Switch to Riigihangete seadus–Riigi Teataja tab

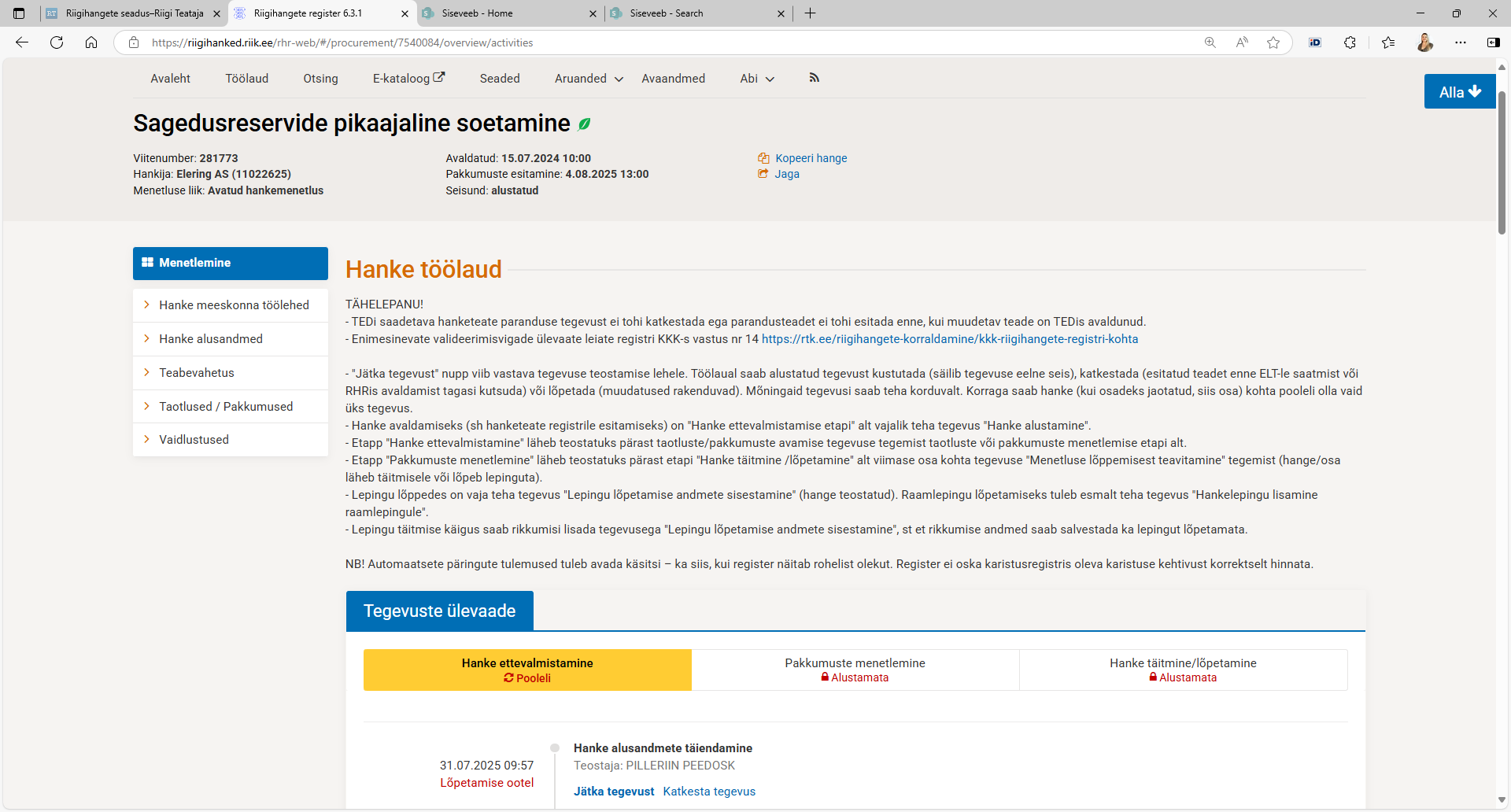coord(135,13)
